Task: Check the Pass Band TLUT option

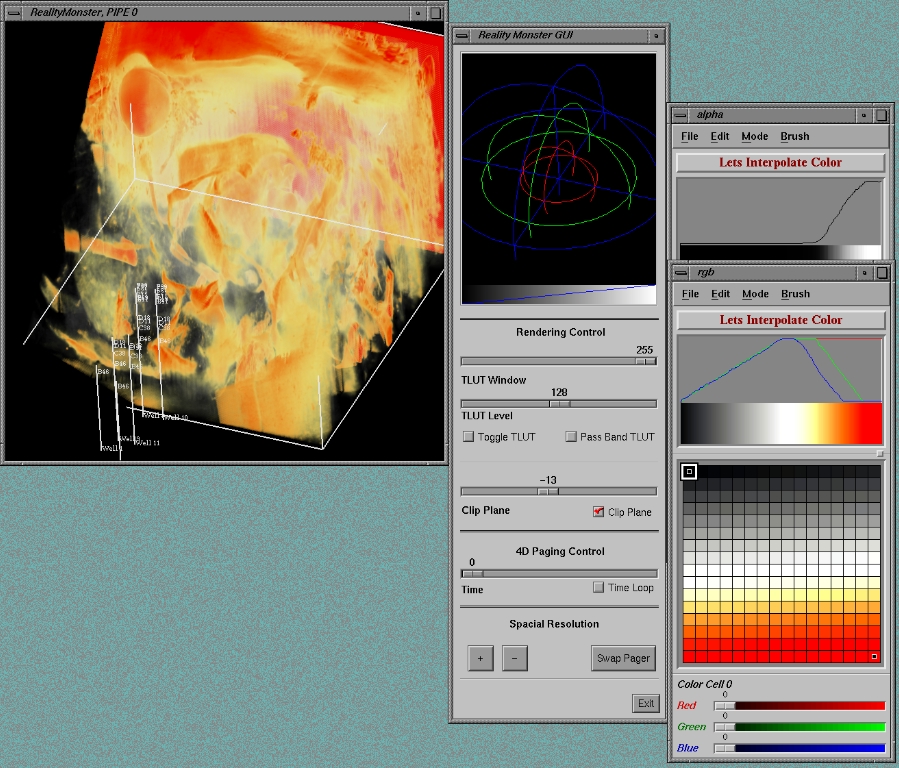Action: point(571,437)
